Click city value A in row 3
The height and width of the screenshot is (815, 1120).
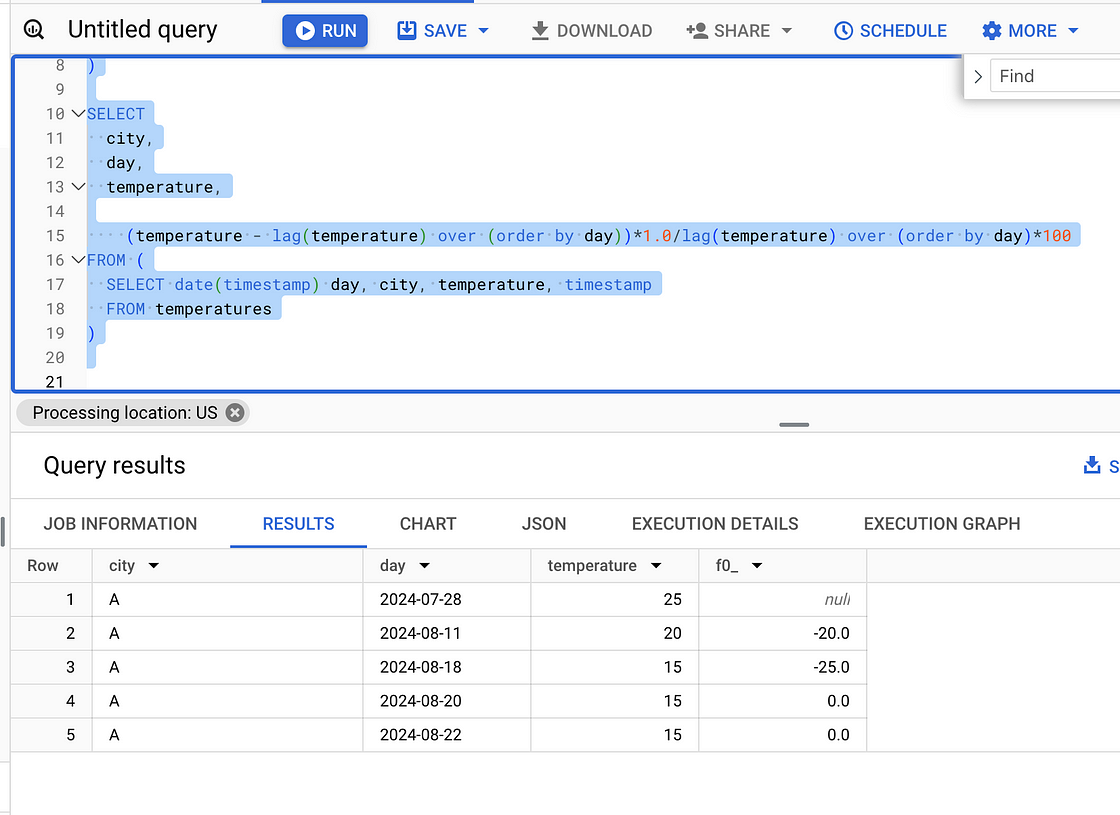coord(114,667)
